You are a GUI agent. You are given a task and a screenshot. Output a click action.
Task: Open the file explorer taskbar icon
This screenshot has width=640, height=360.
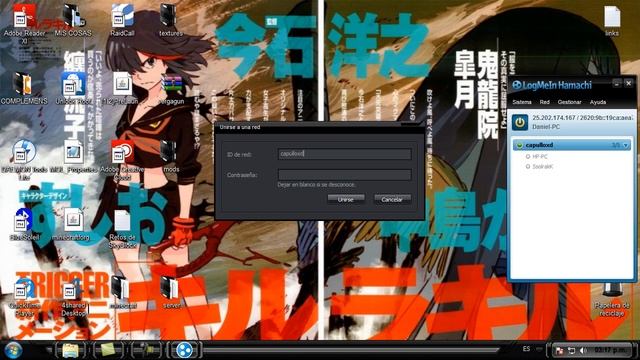[70, 350]
